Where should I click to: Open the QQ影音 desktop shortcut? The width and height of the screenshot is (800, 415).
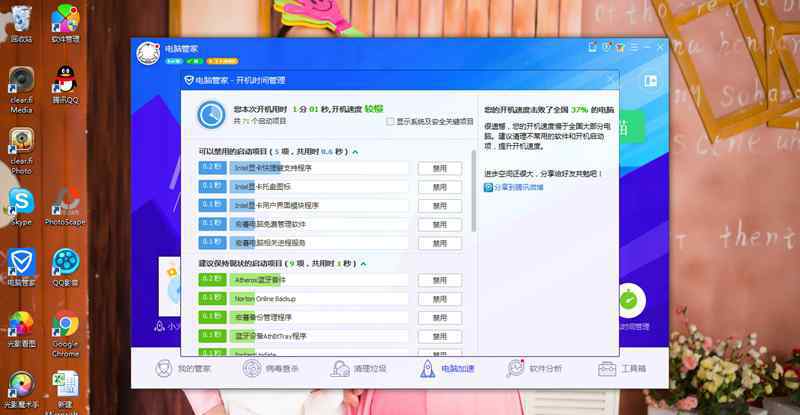click(65, 267)
